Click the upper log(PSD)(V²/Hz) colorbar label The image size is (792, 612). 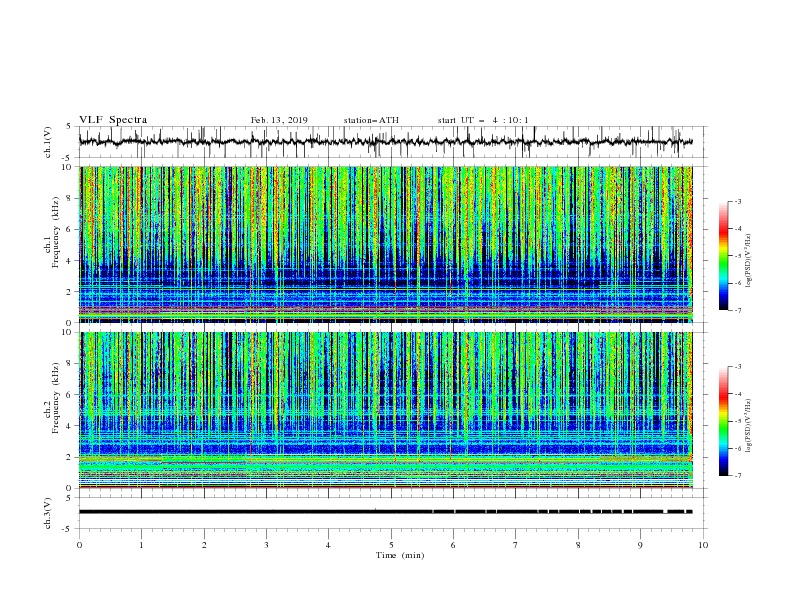pyautogui.click(x=749, y=261)
